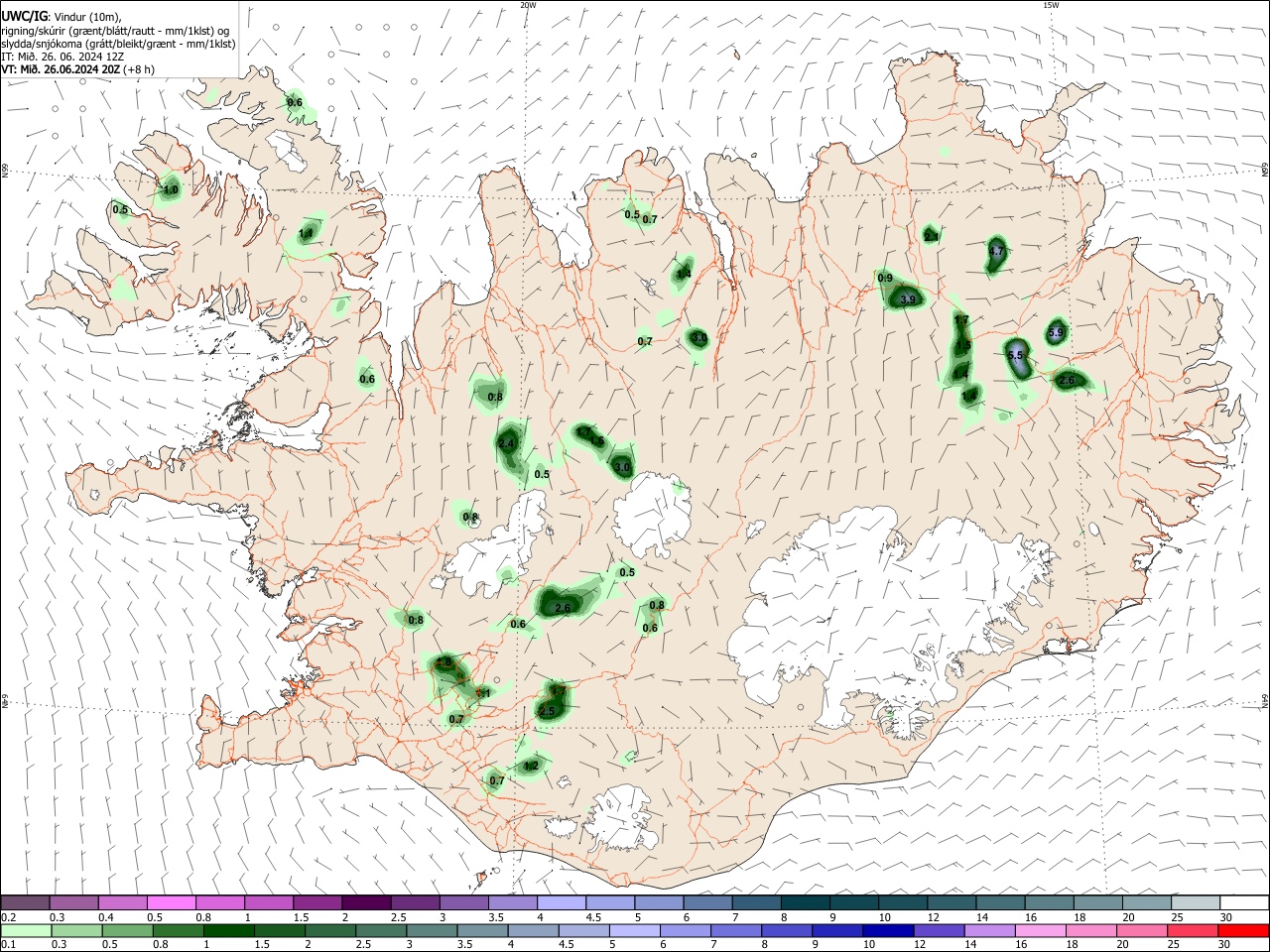Click the '0.1' label under the rain scale
Viewport: 1270px width, 952px height.
coord(8,945)
